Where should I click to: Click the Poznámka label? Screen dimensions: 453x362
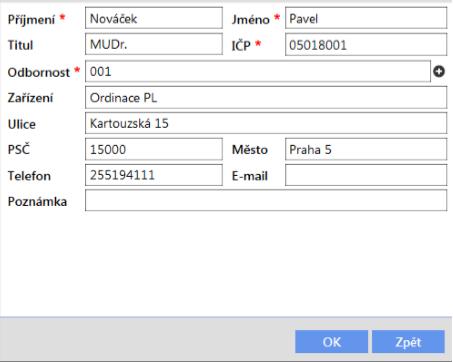pos(37,201)
